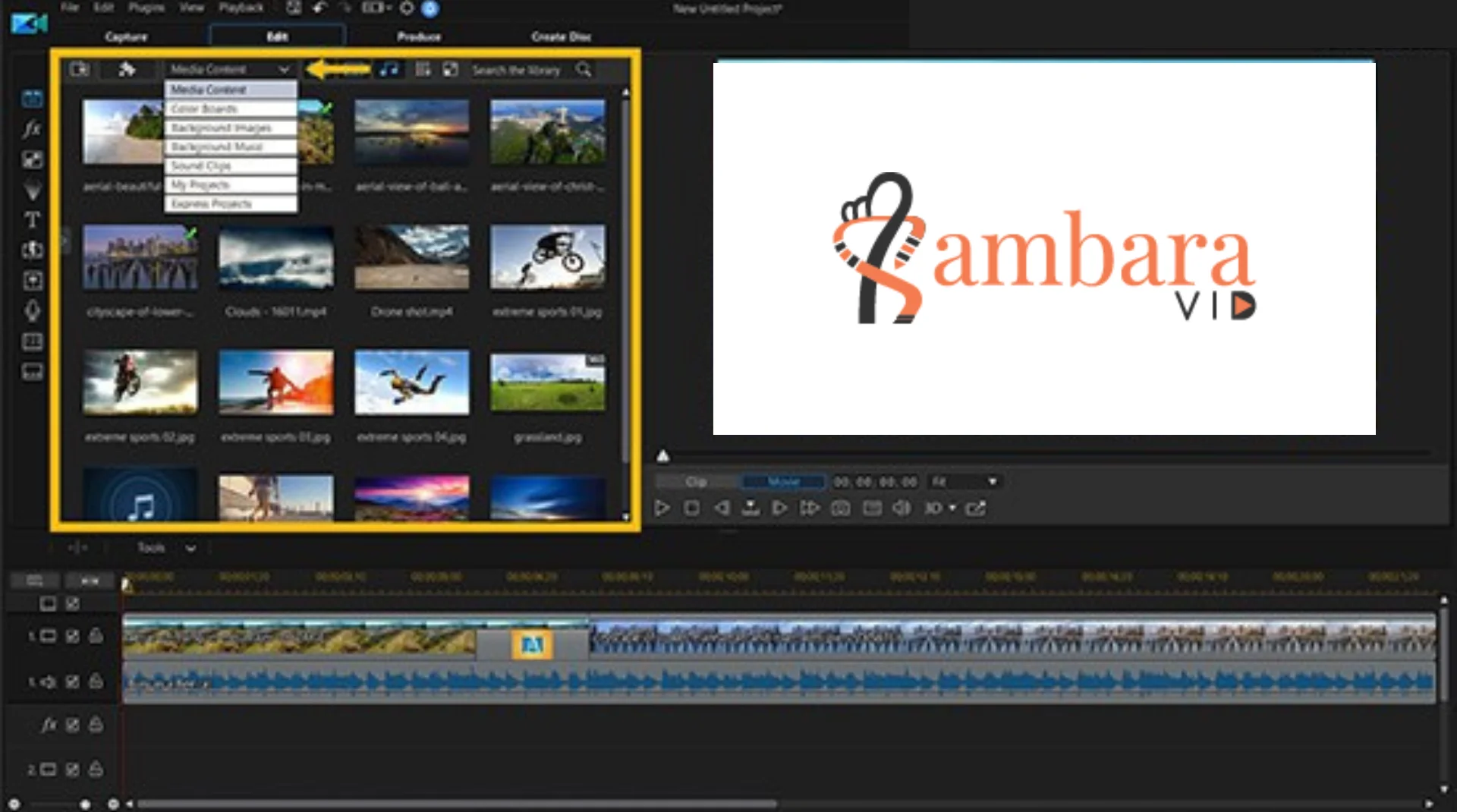This screenshot has height=812, width=1457.
Task: Open the Voice-Over microphone icon
Action: pyautogui.click(x=32, y=311)
